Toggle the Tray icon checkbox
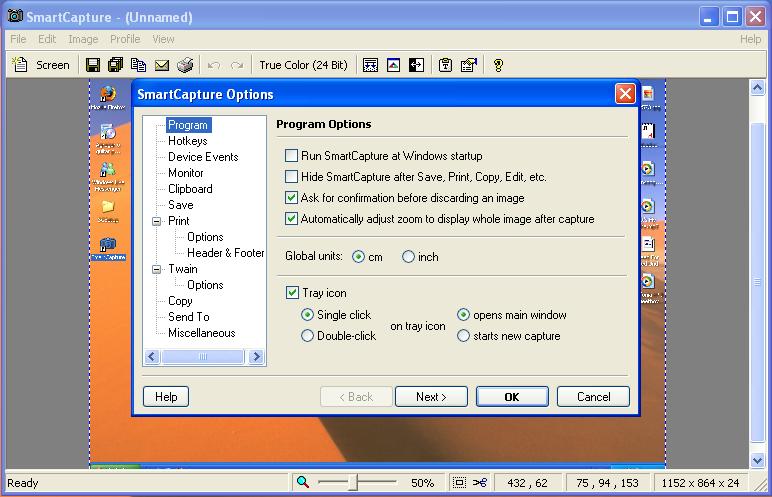This screenshot has height=497, width=772. [x=292, y=293]
